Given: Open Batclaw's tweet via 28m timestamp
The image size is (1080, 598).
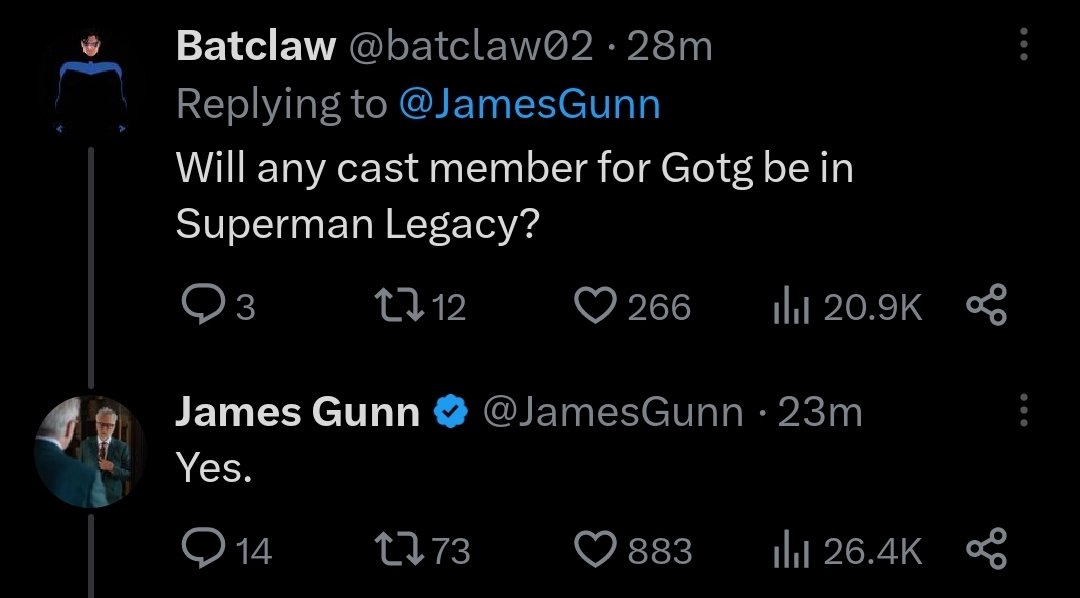Looking at the screenshot, I should tap(669, 47).
